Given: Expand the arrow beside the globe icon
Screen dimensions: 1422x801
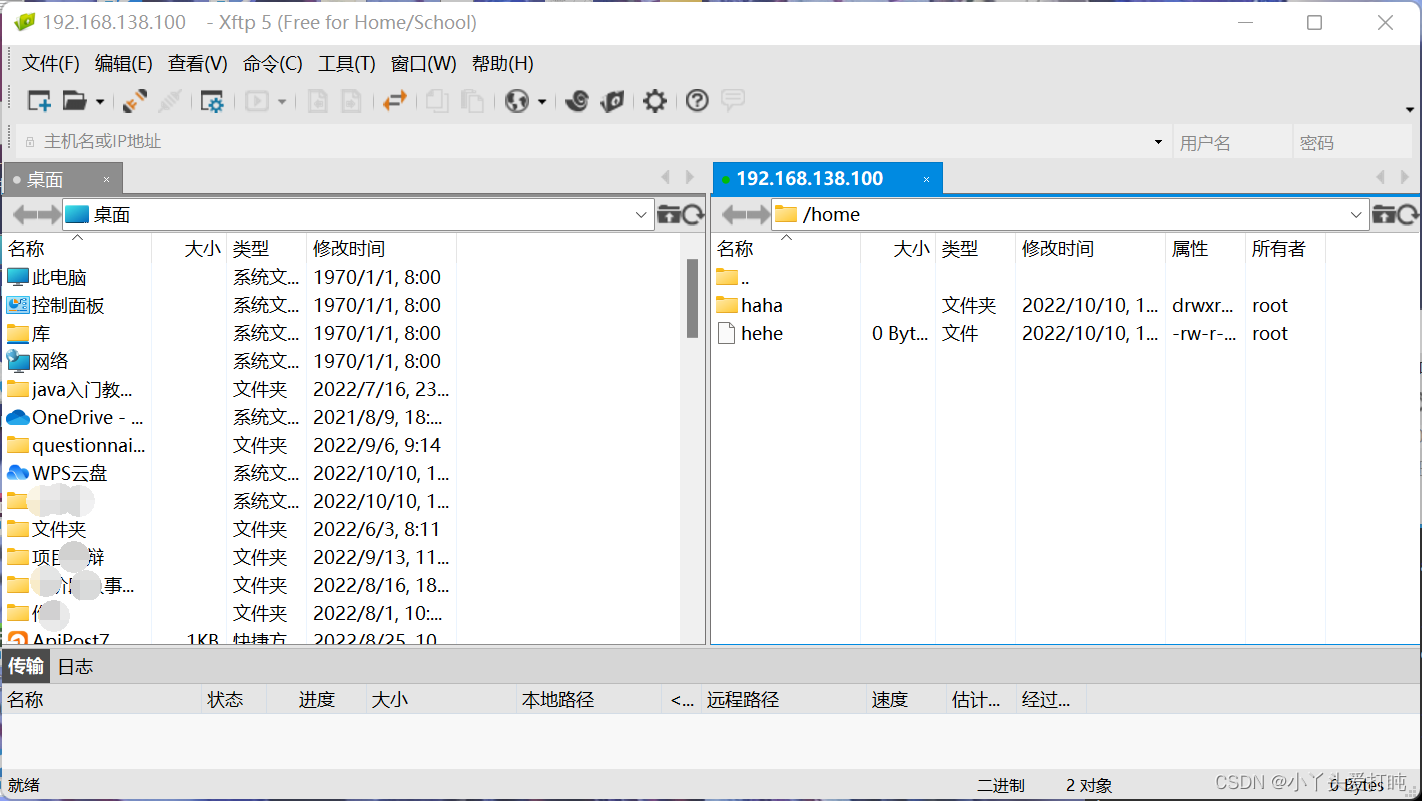Looking at the screenshot, I should point(542,101).
